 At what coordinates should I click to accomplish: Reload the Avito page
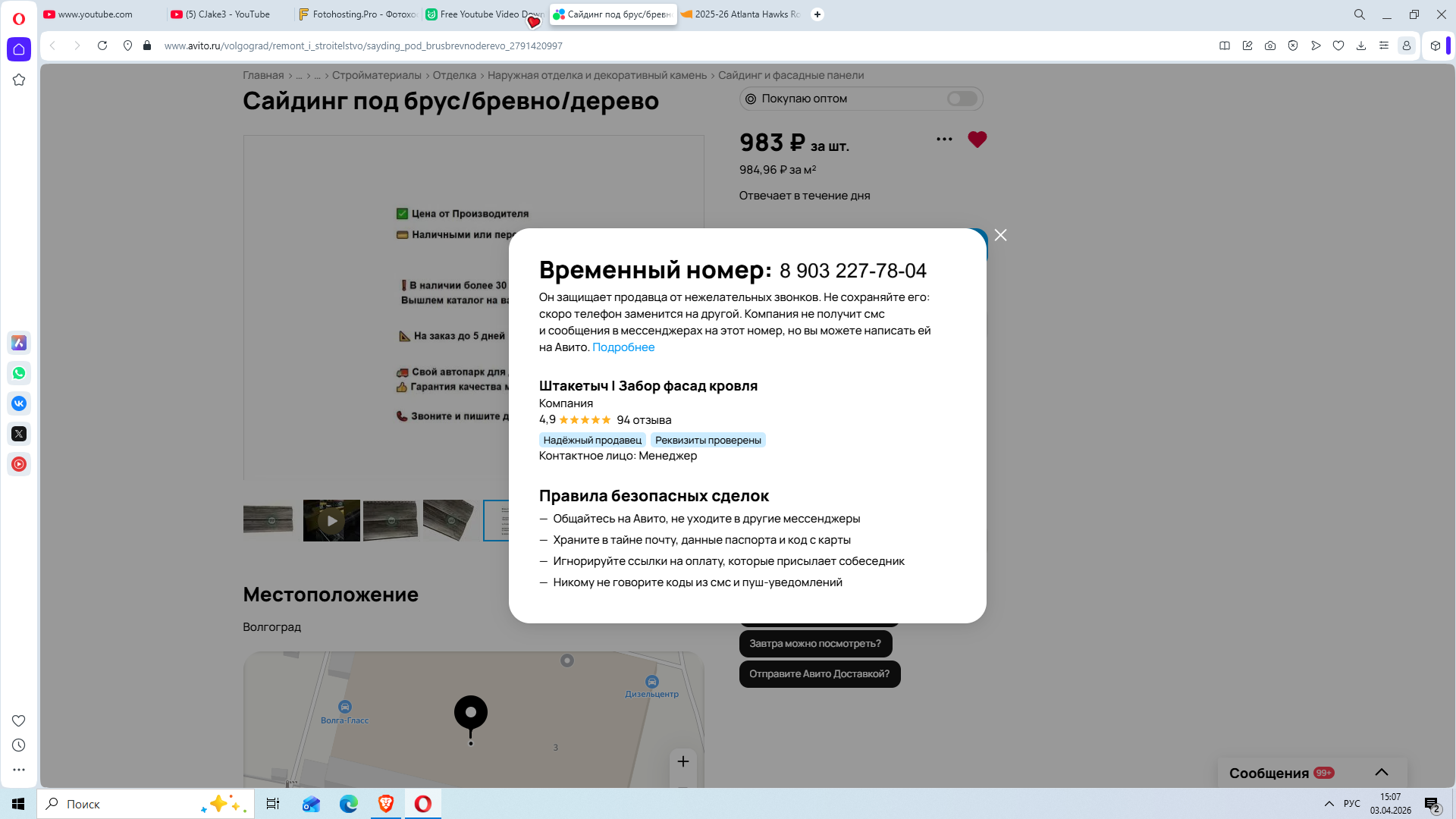coord(102,45)
